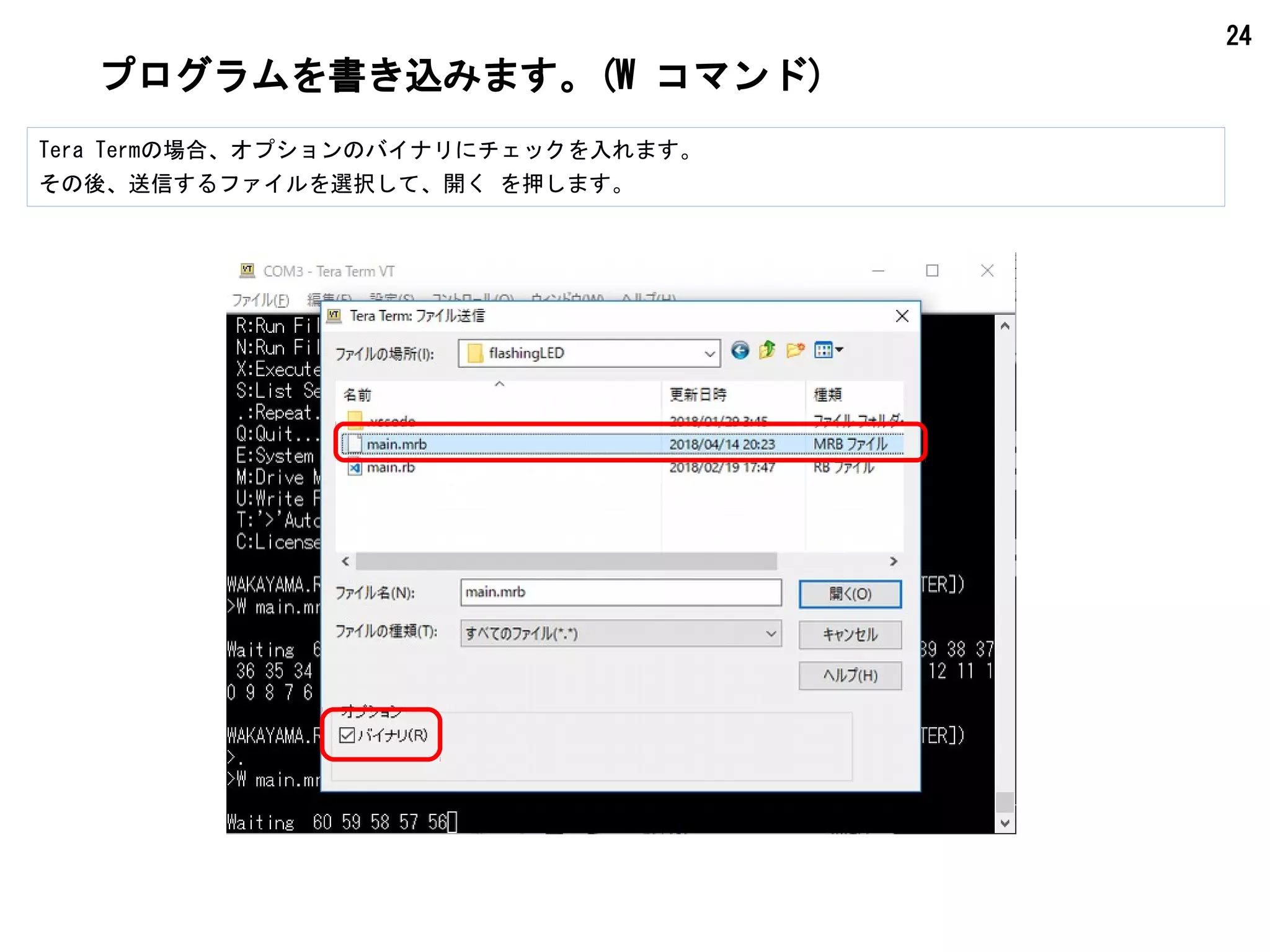Select the .vscode folder icon
1270x952 pixels.
pyautogui.click(x=355, y=420)
